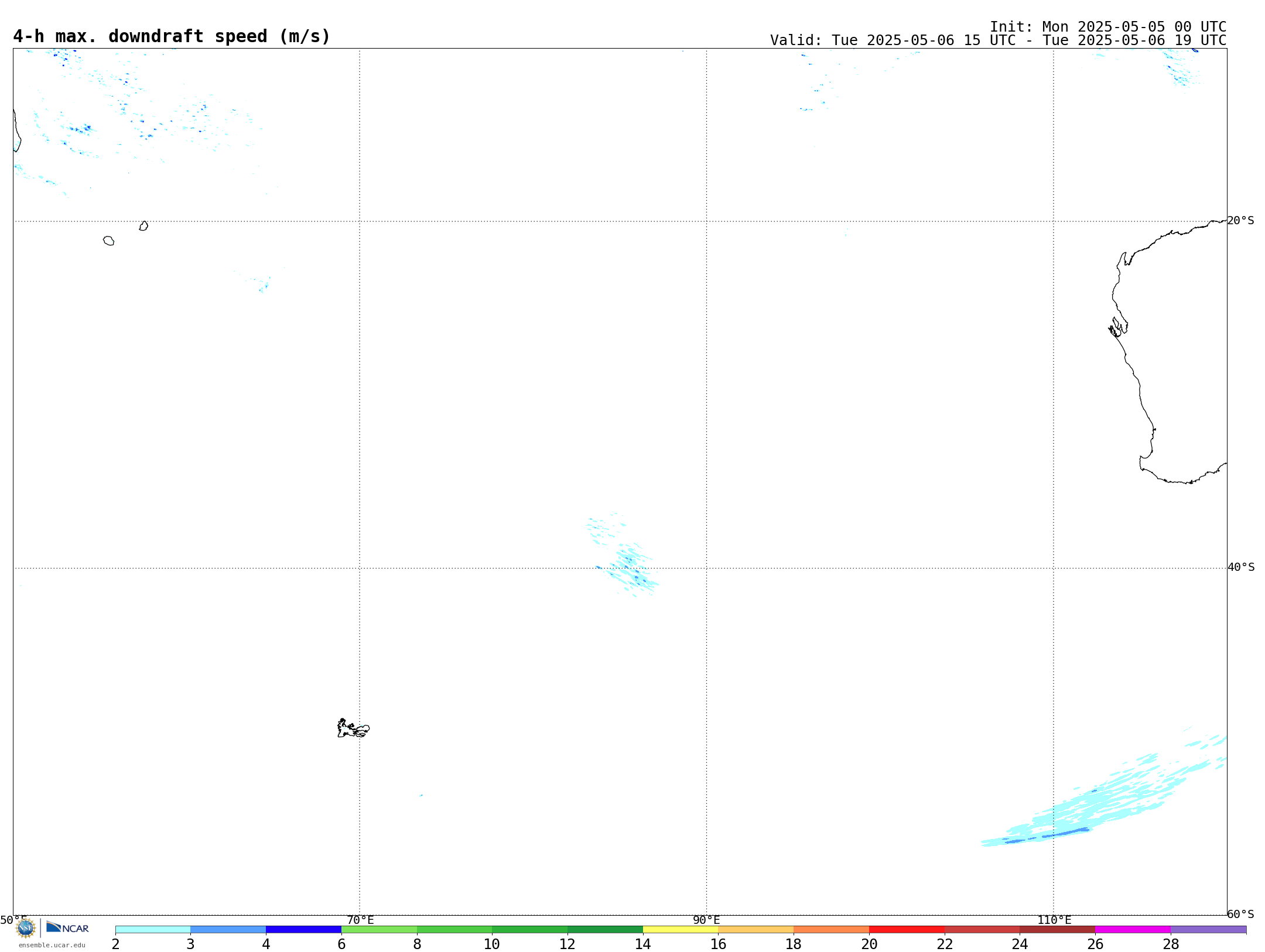Click the 20°S latitude label
The height and width of the screenshot is (952, 1265).
(x=1240, y=221)
